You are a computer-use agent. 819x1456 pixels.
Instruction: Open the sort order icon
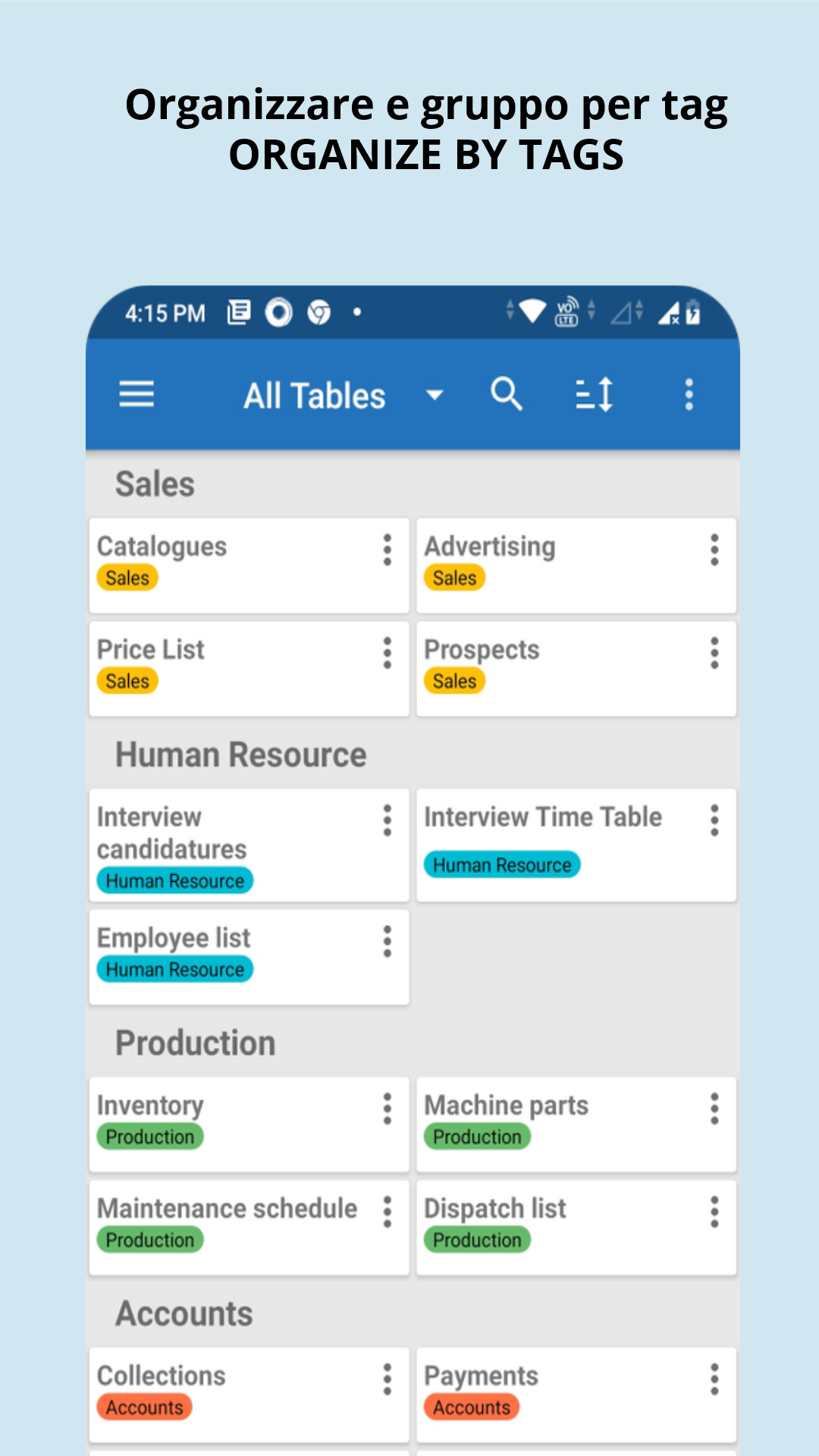click(x=594, y=394)
